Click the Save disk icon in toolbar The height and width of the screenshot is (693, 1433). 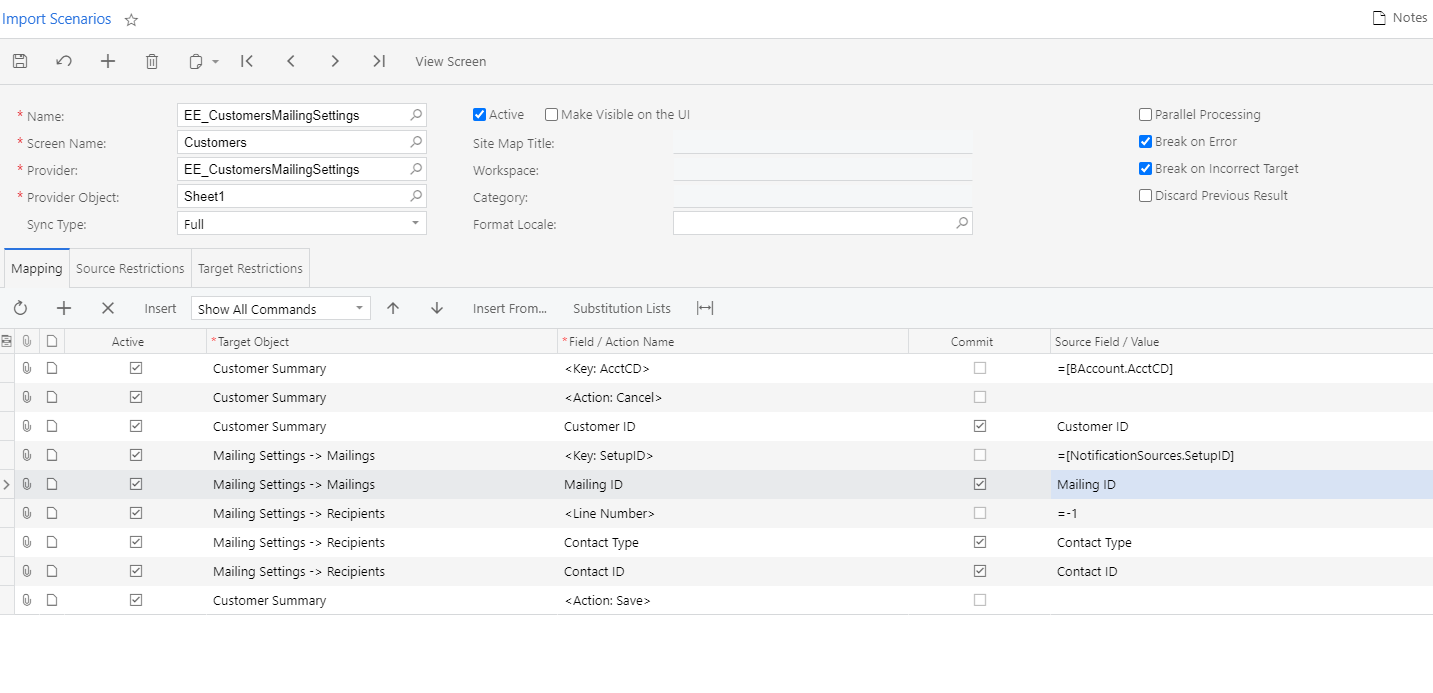[20, 61]
